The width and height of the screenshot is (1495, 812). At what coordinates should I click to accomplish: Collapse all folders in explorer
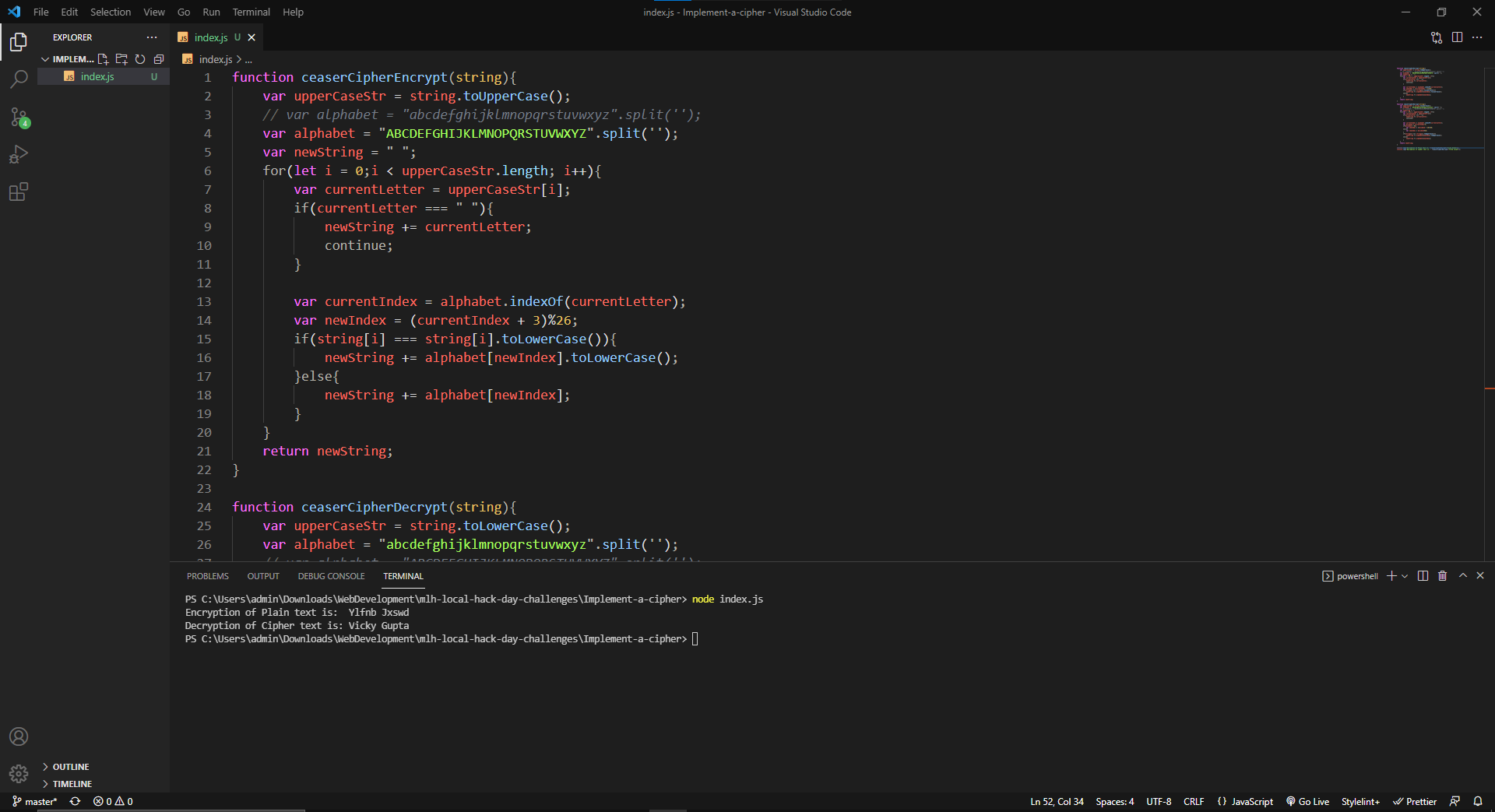pyautogui.click(x=159, y=59)
